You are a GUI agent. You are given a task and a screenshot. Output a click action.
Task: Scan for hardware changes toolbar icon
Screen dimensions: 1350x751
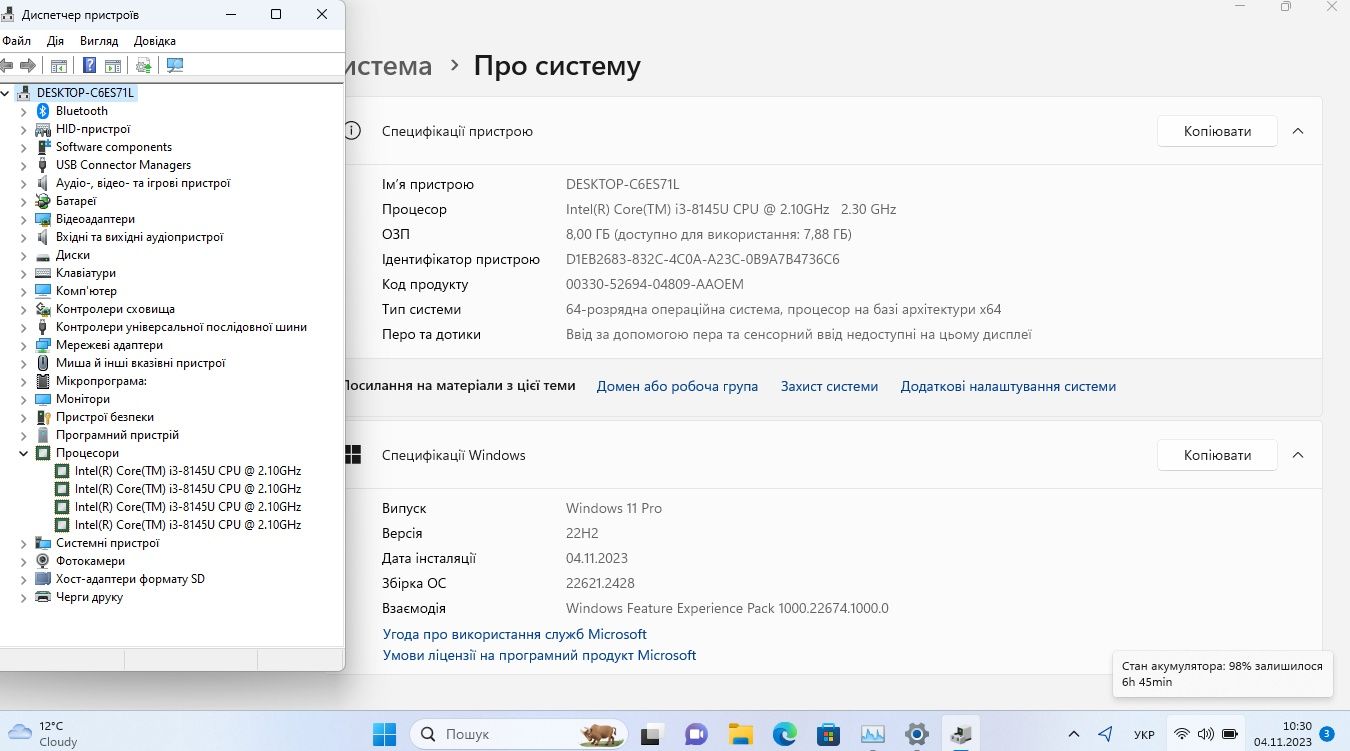point(175,65)
